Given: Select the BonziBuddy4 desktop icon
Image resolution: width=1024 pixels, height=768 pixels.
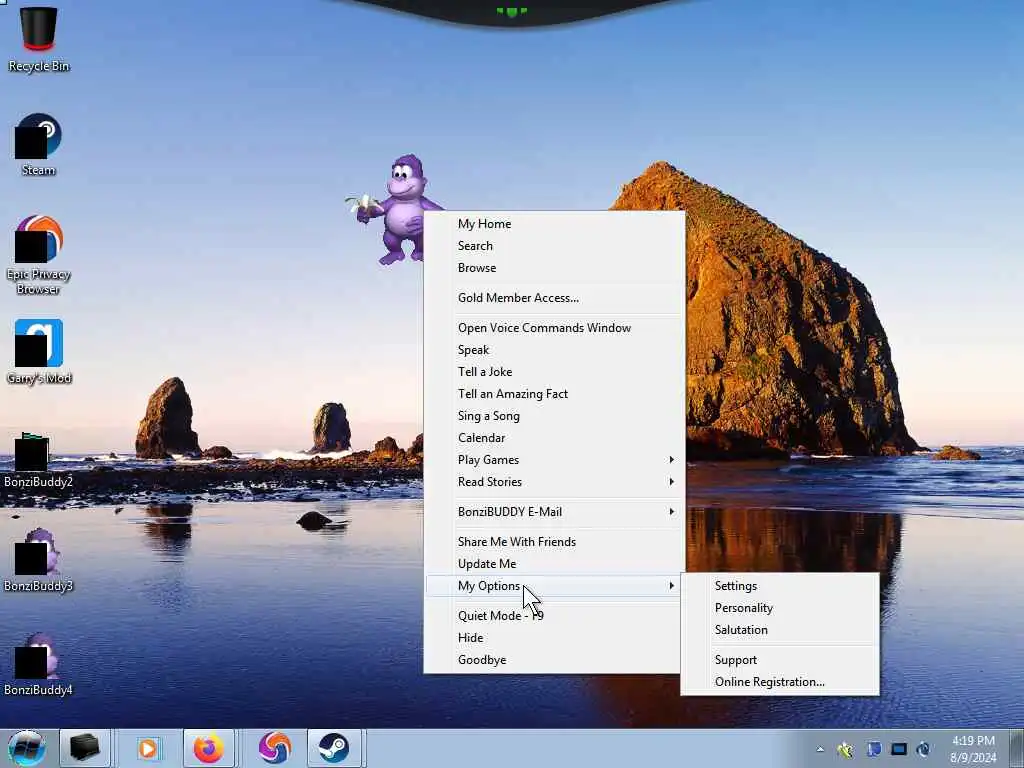Looking at the screenshot, I should [39, 664].
